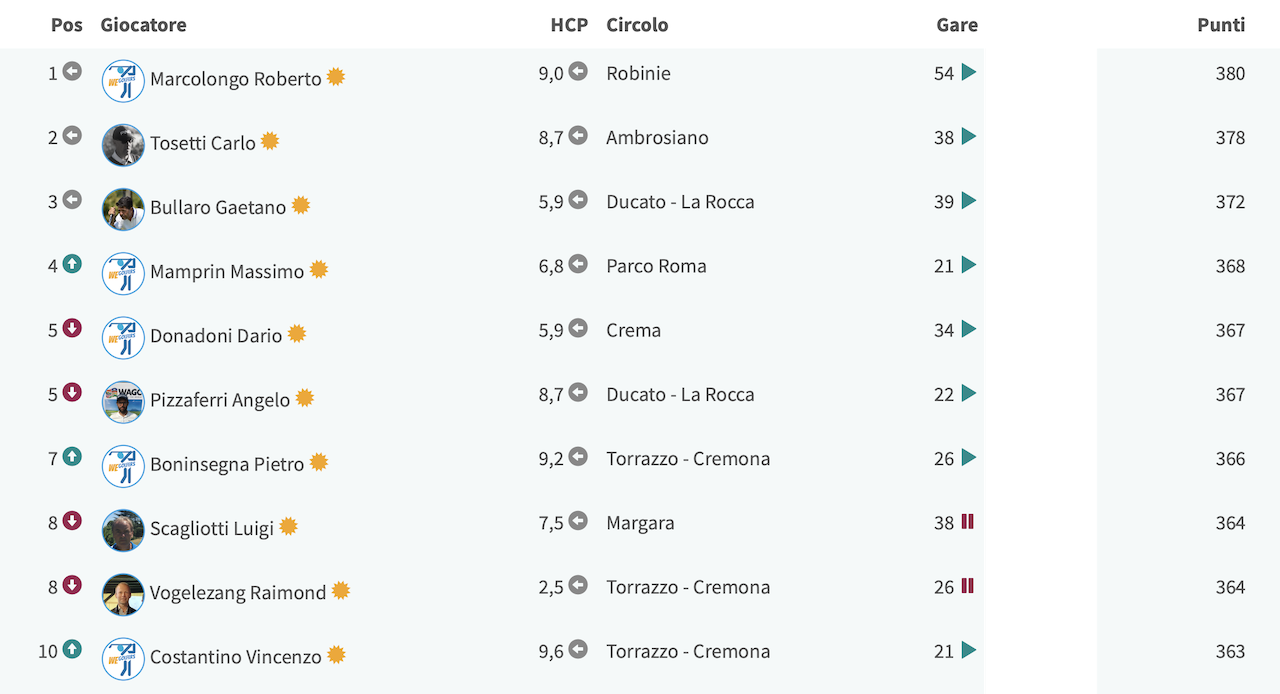
Task: Click the green up arrow beside position 10
Action: pyautogui.click(x=72, y=649)
